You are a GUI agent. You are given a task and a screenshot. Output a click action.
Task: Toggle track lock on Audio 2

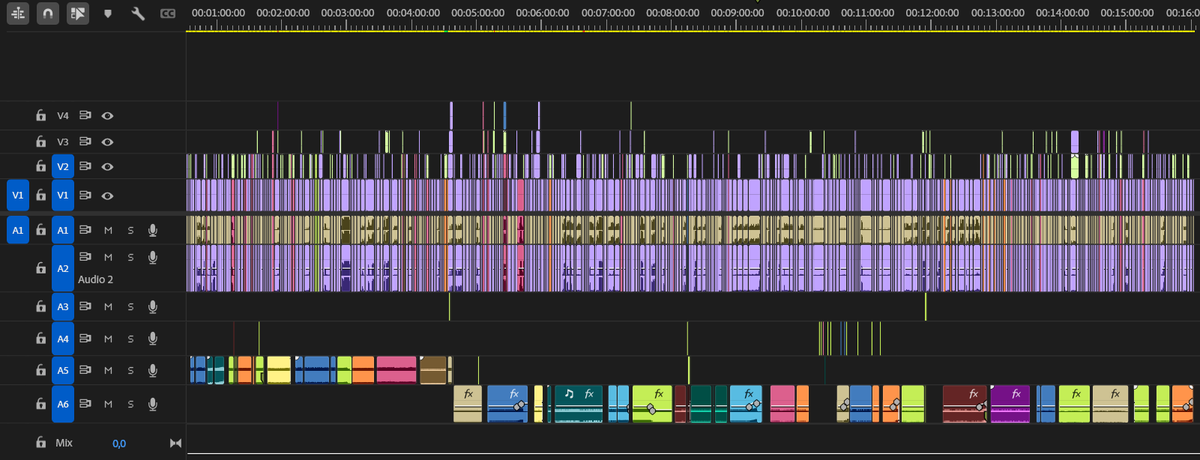[x=41, y=269]
